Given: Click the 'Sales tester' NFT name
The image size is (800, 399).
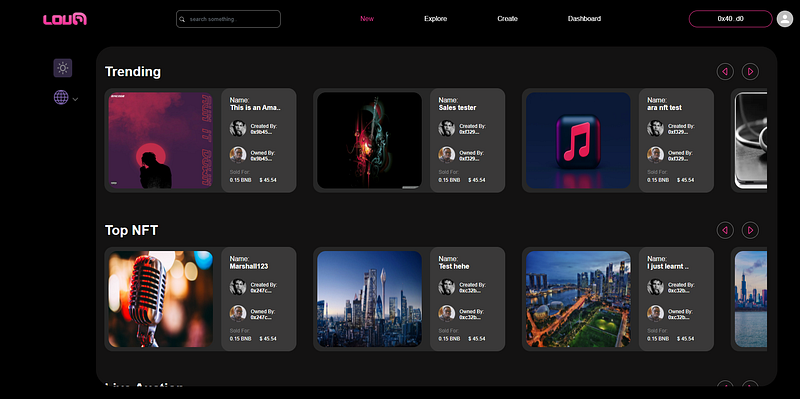Looking at the screenshot, I should click(457, 108).
